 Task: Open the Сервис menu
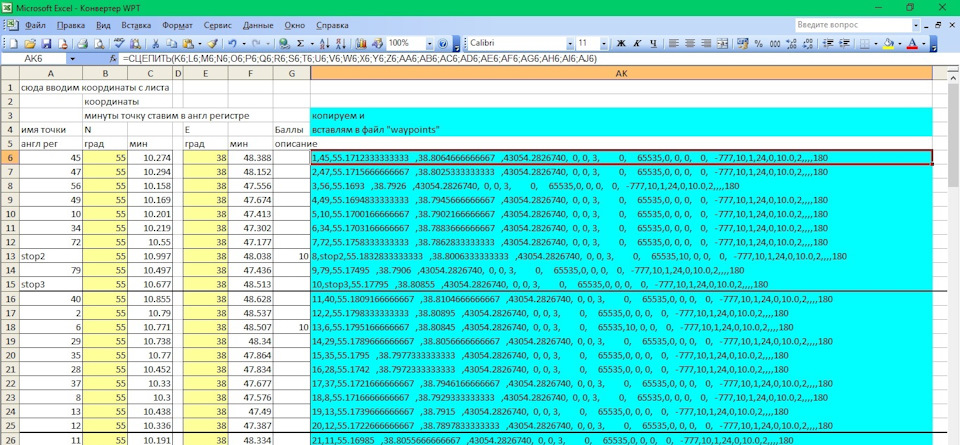pyautogui.click(x=217, y=26)
